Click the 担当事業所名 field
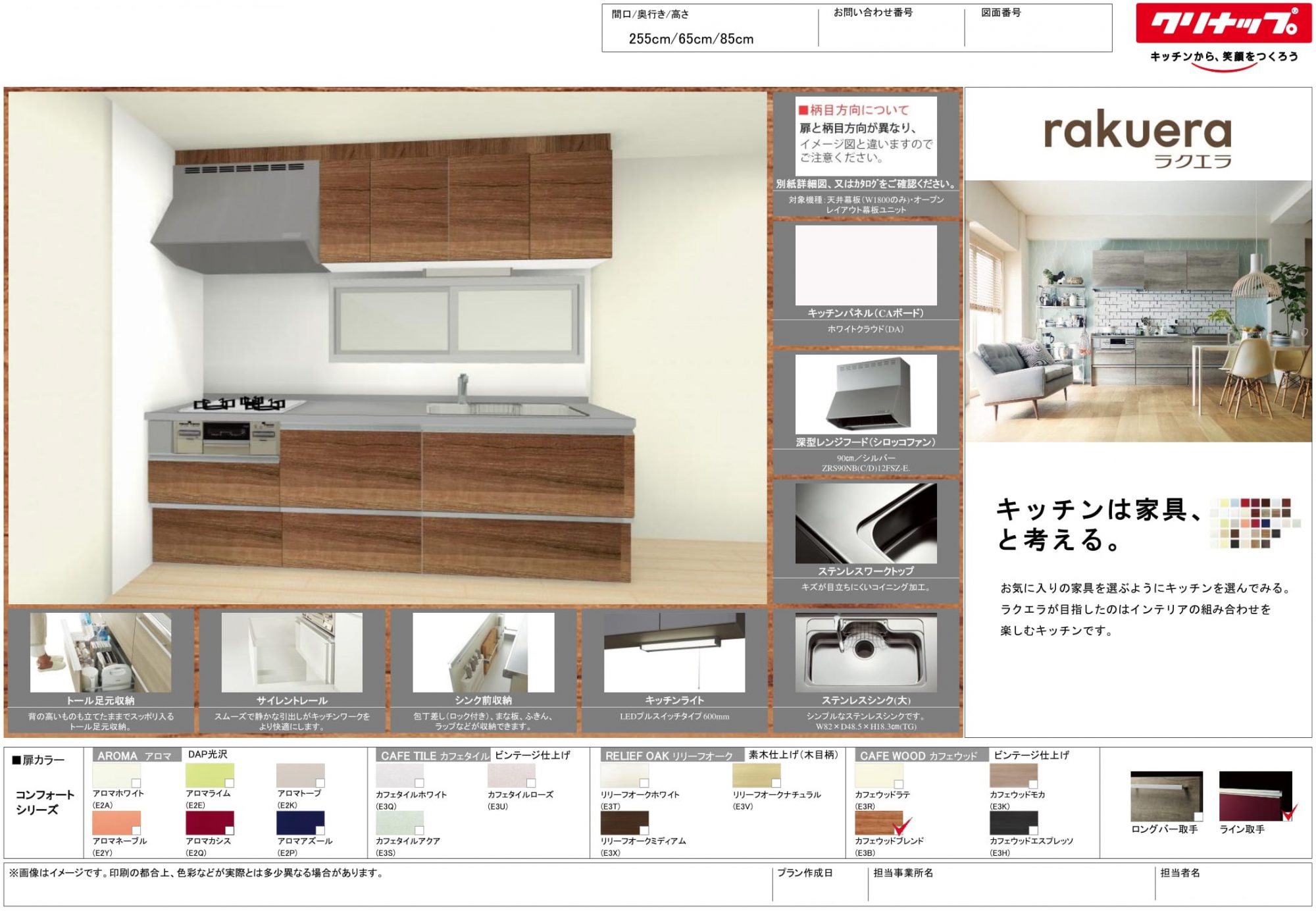1316x911 pixels. click(x=1011, y=883)
